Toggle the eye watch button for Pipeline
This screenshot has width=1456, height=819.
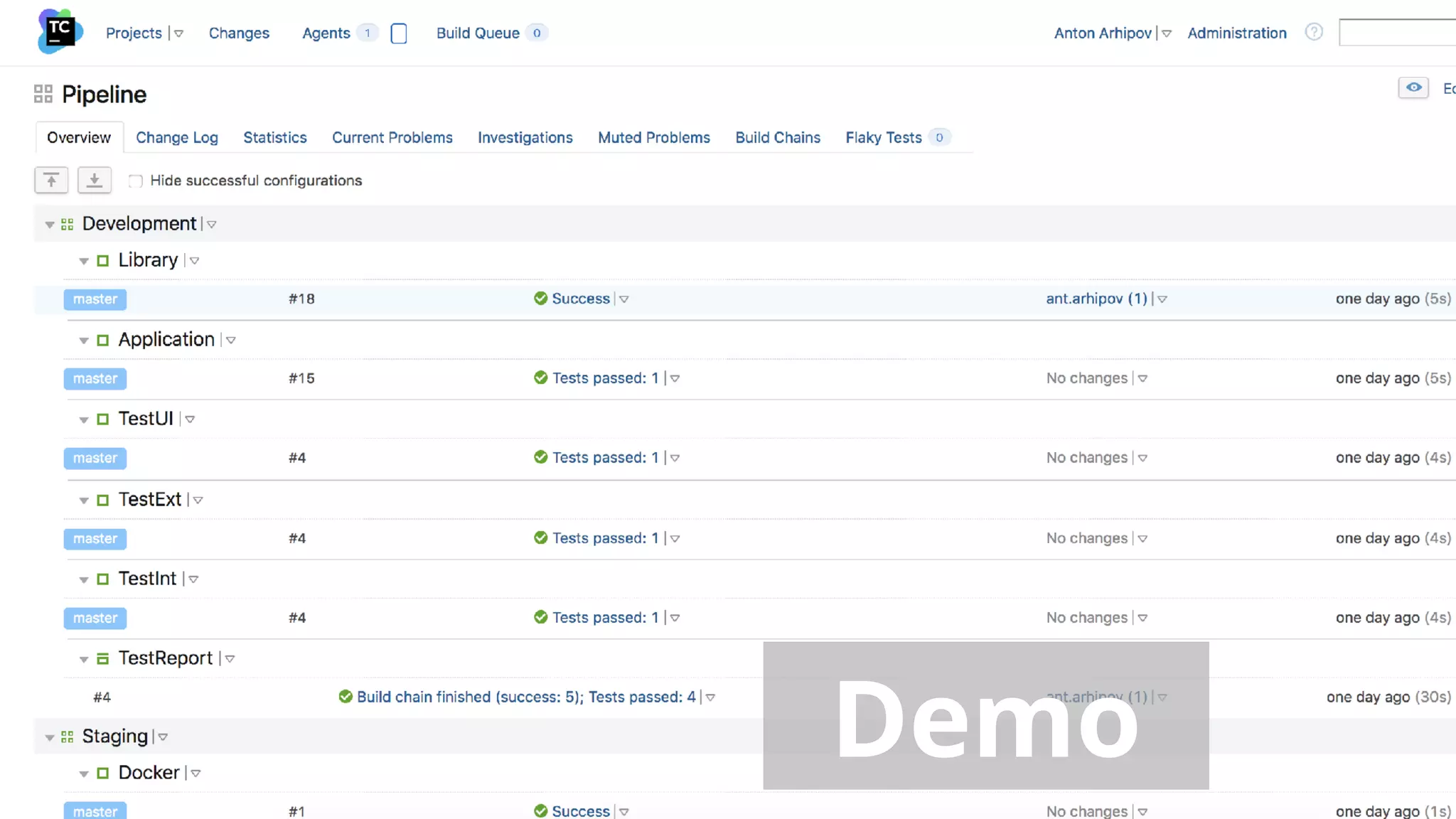pyautogui.click(x=1413, y=88)
